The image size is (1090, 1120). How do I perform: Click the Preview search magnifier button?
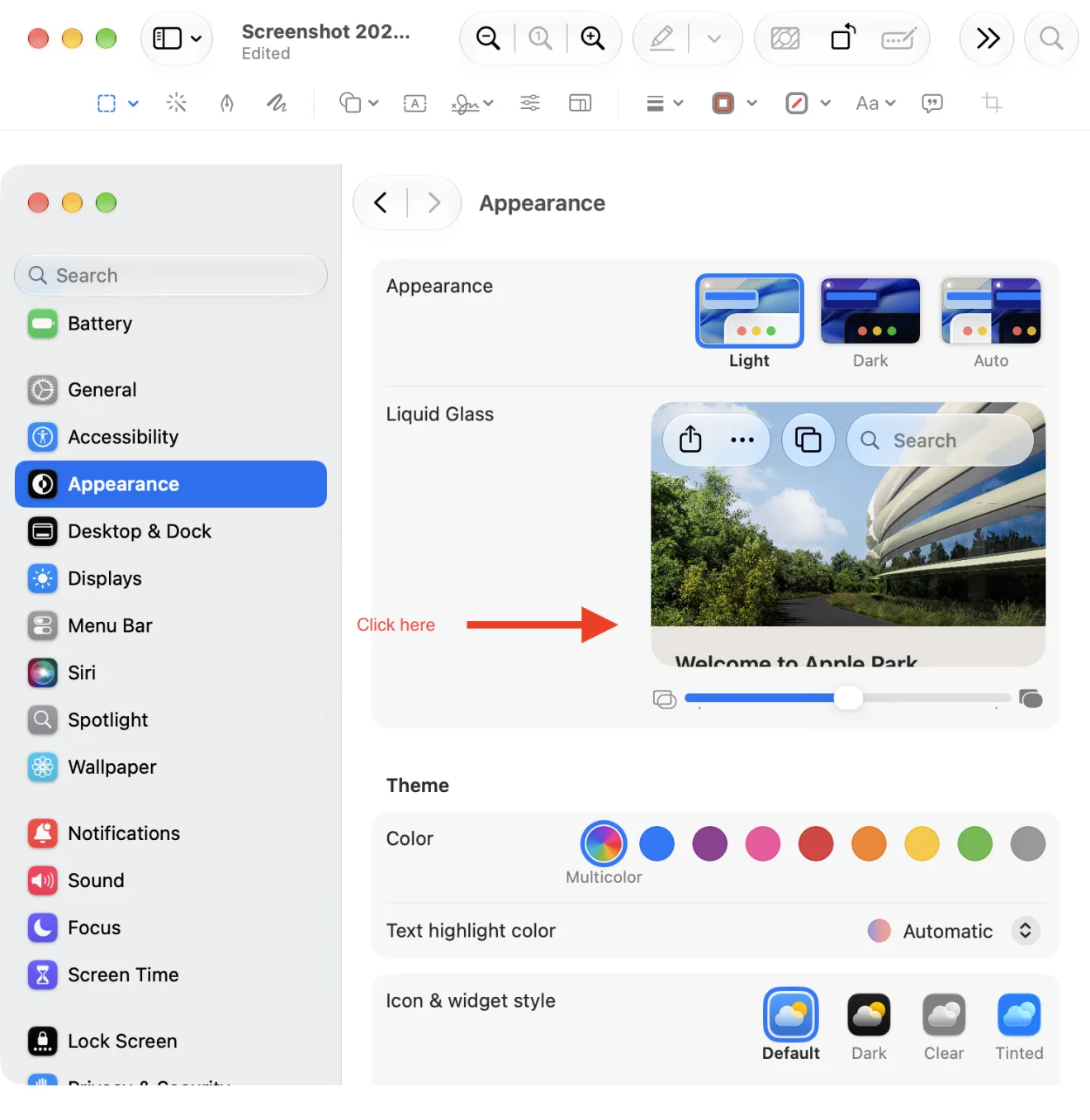[x=1051, y=38]
